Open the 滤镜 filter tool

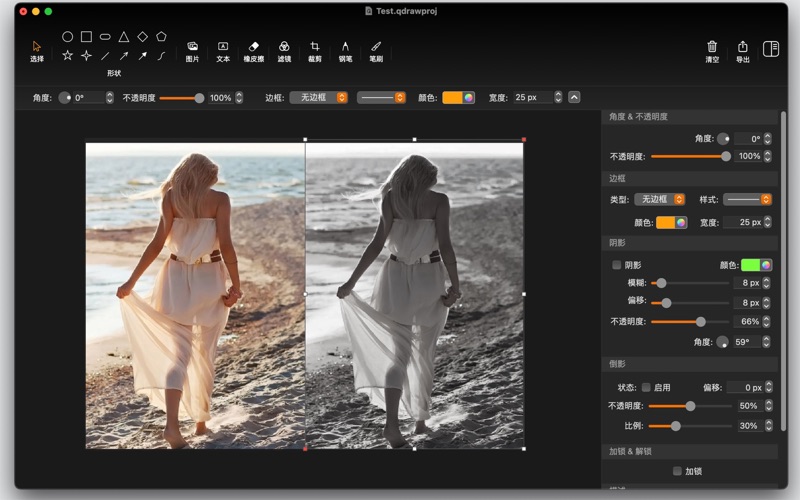click(284, 47)
